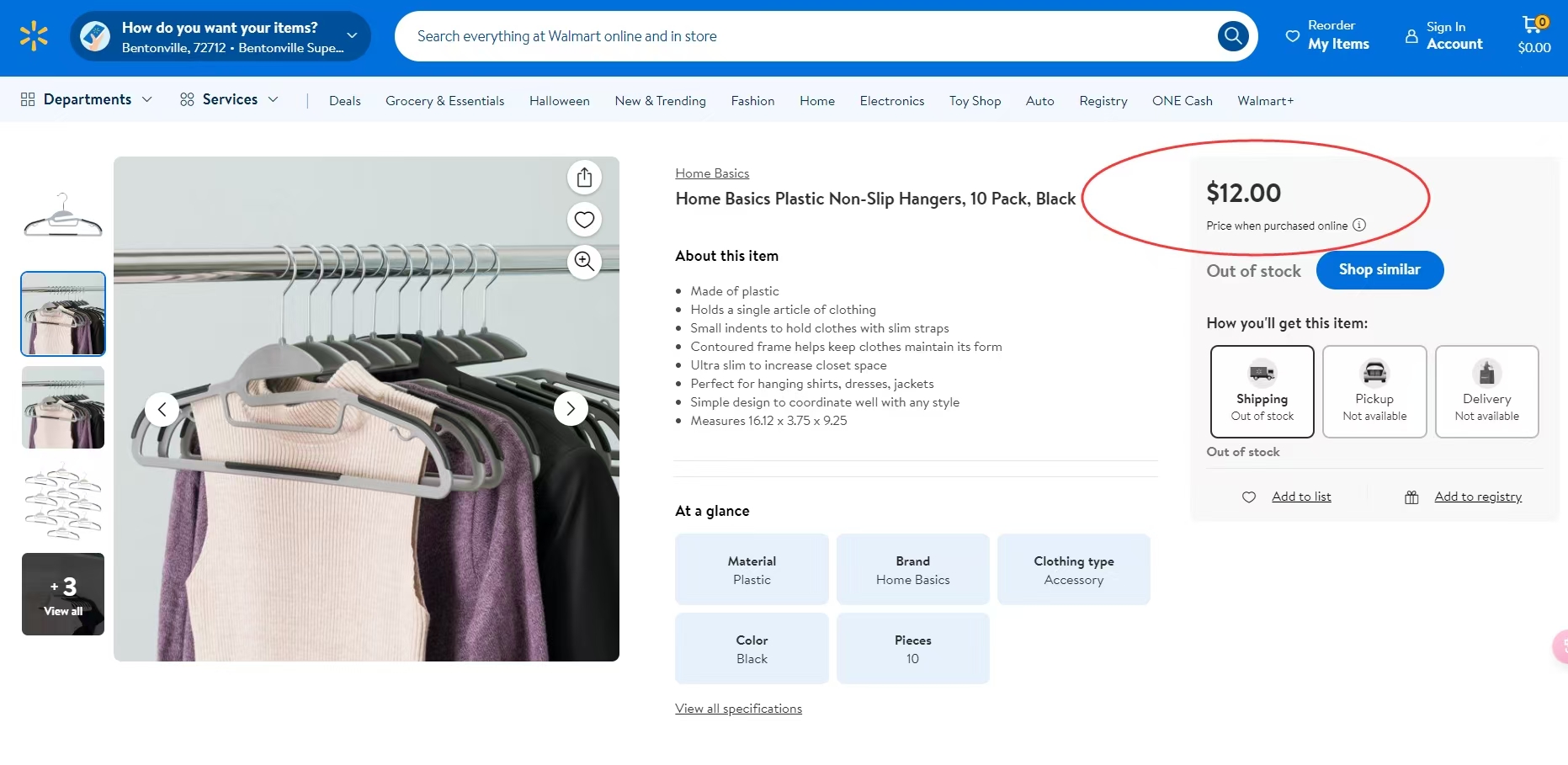Show the next product image
Viewport: 1568px width, 765px height.
point(571,409)
